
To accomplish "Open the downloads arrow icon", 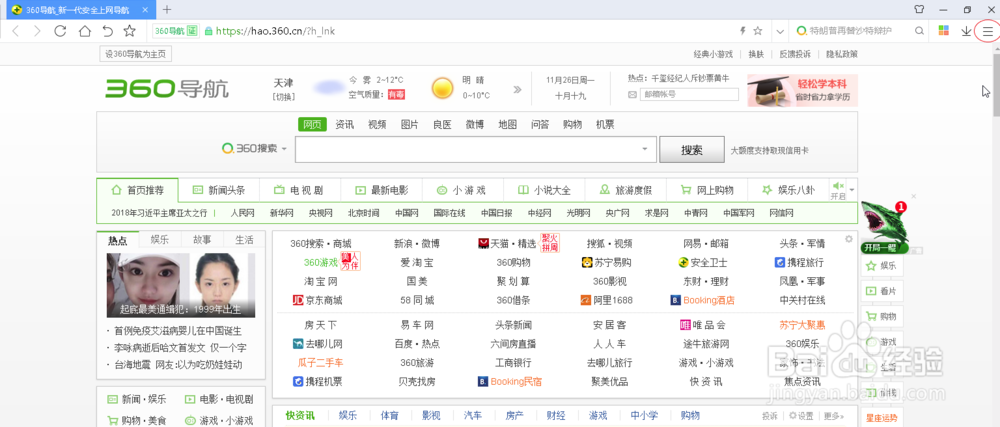I will point(966,31).
